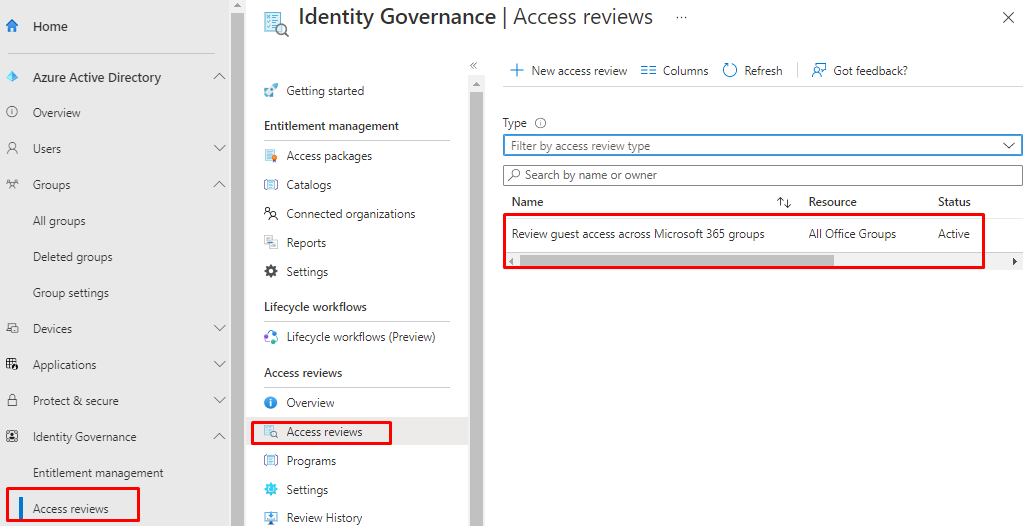Click the Refresh icon in toolbar
1033x526 pixels.
(x=730, y=71)
